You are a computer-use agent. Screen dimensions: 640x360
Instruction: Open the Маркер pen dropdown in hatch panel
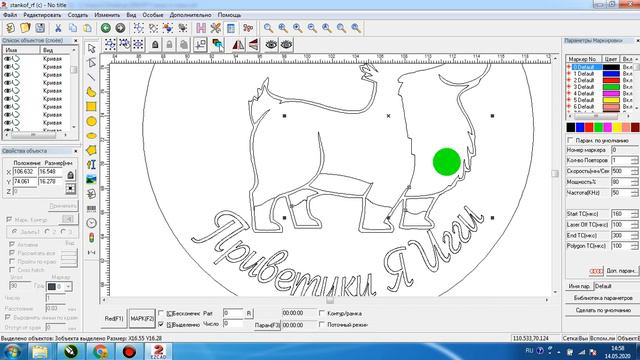[68, 287]
